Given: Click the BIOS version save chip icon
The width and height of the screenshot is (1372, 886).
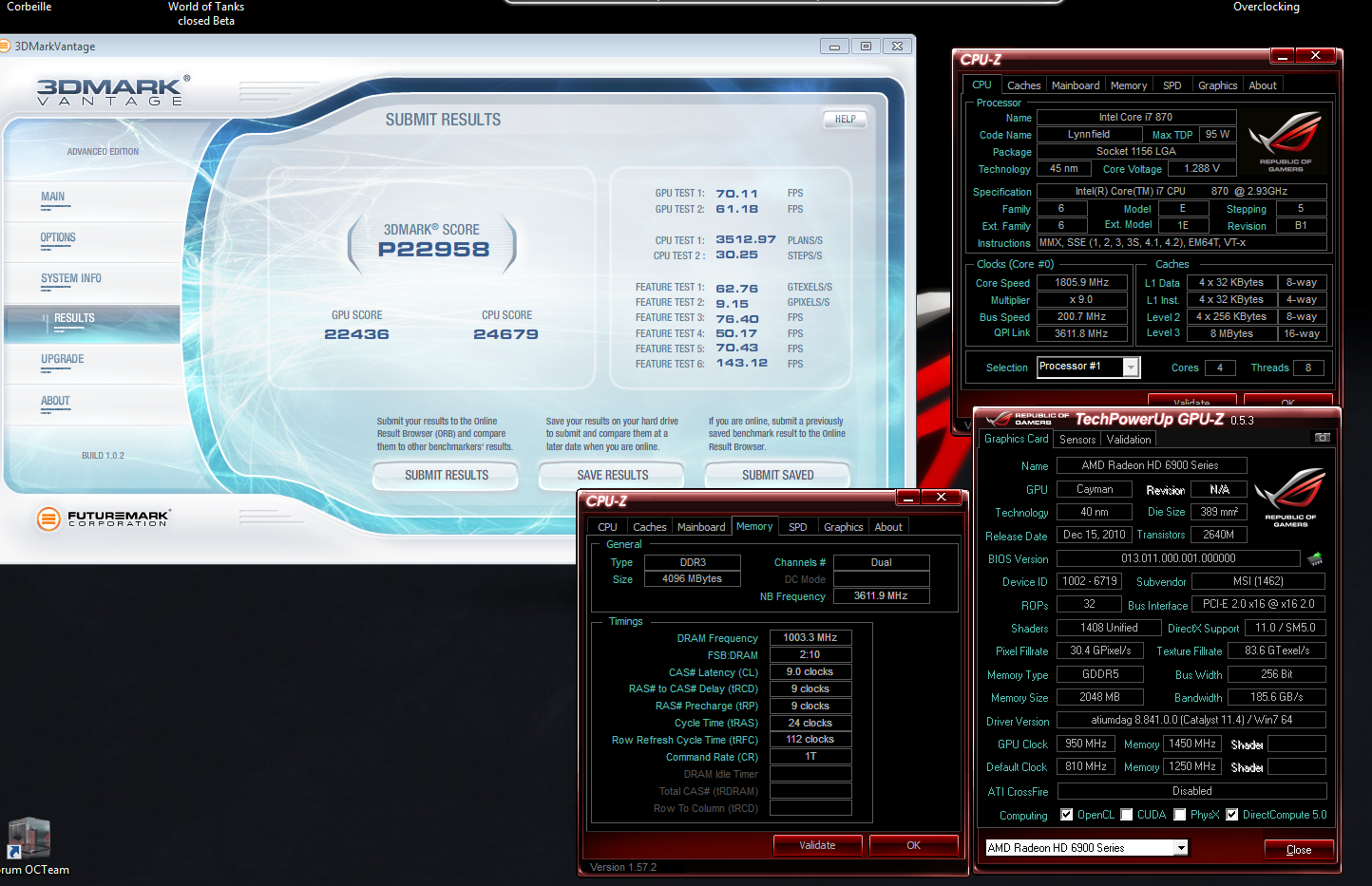Looking at the screenshot, I should tap(1315, 558).
